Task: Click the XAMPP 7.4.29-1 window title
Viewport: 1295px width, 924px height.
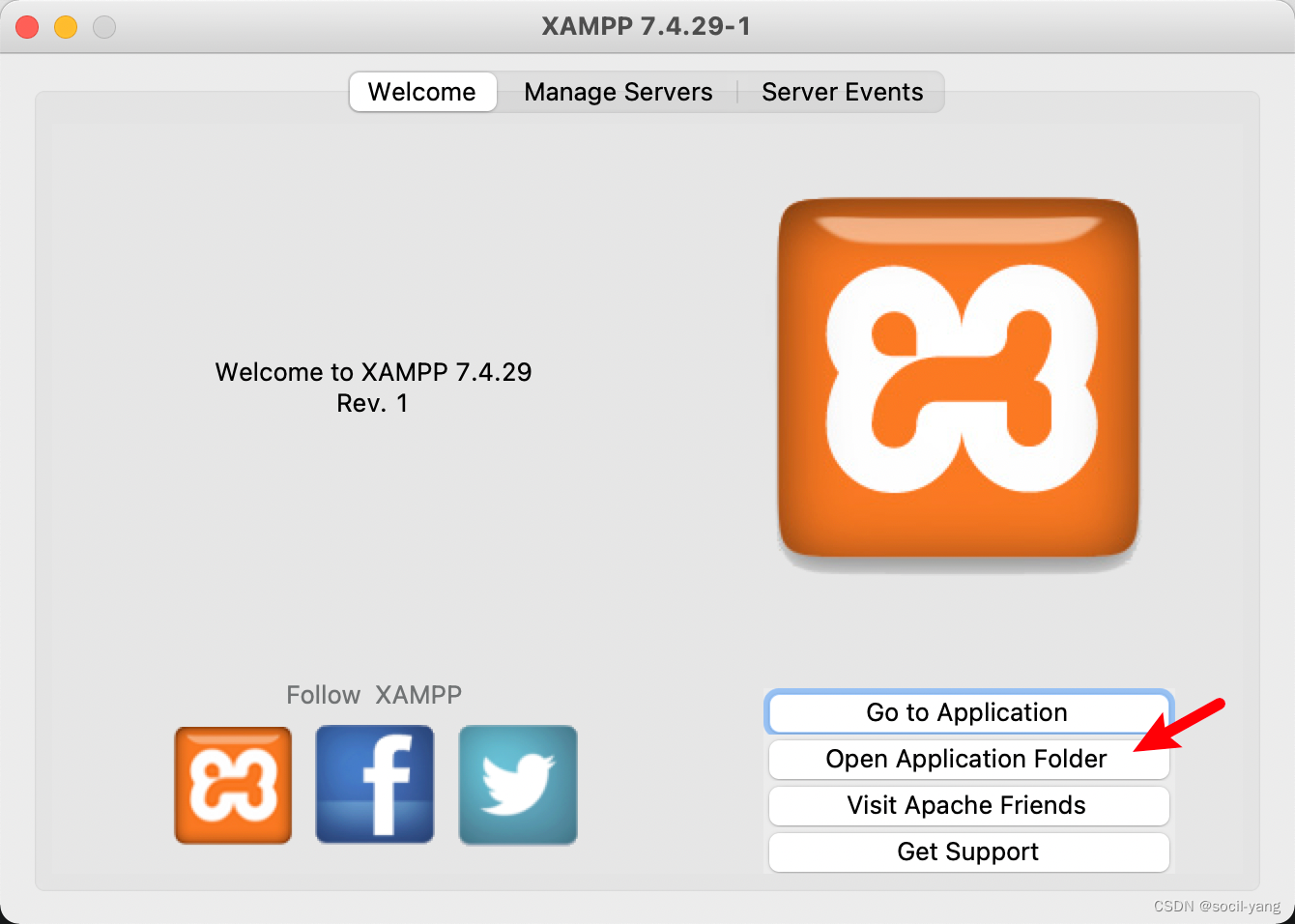Action: 646,26
